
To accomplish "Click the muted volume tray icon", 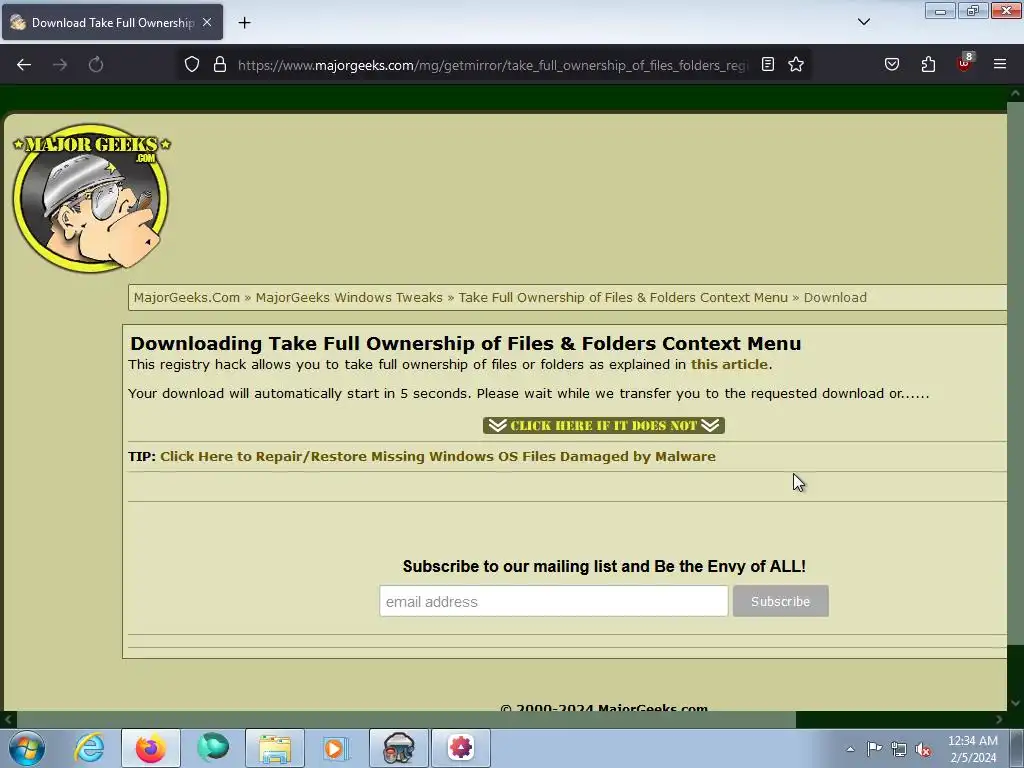I will click(x=923, y=749).
